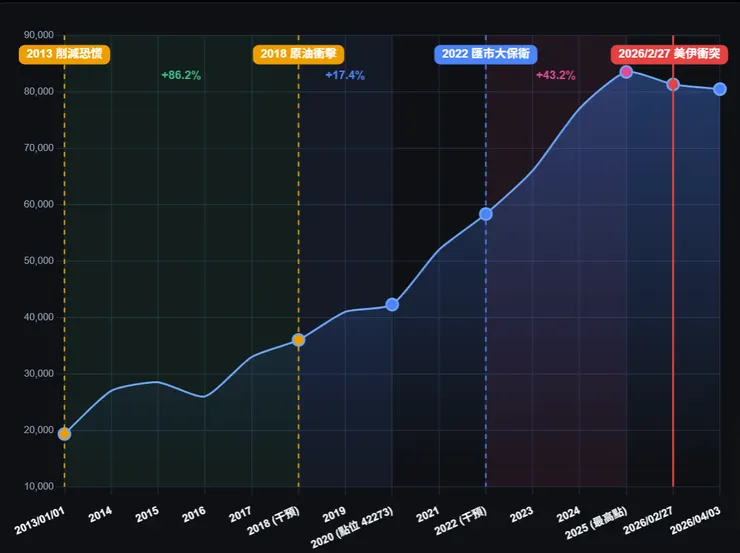Click the 2021 x-axis label

(x=428, y=514)
